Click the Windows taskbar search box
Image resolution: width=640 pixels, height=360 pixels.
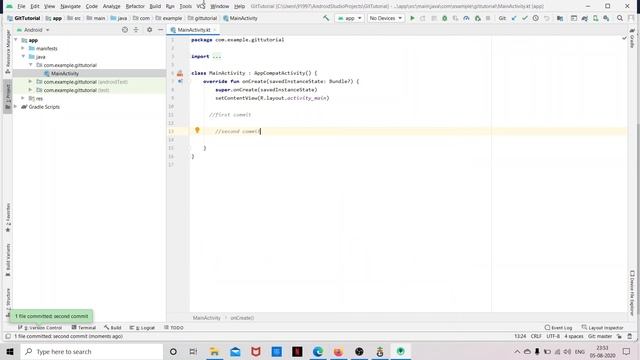91,351
